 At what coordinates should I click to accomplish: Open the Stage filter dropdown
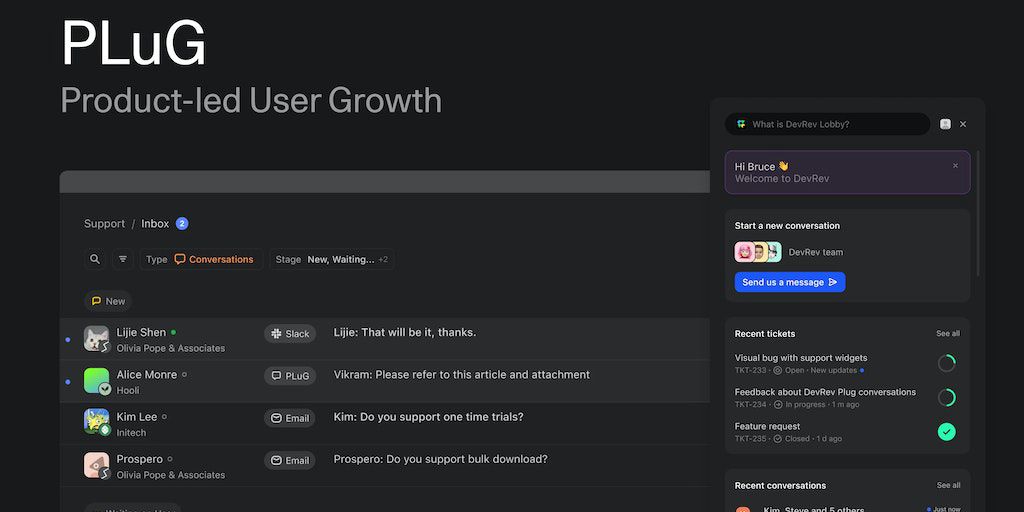331,259
